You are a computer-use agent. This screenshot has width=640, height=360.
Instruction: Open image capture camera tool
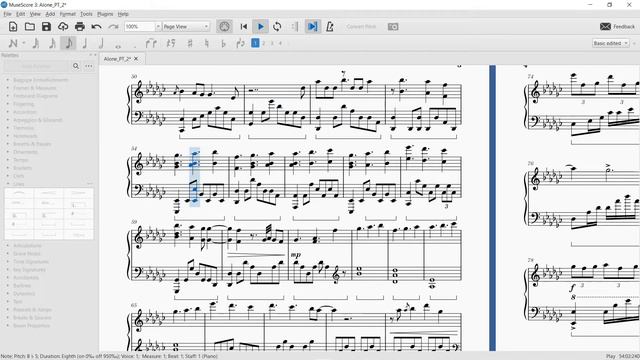[393, 27]
